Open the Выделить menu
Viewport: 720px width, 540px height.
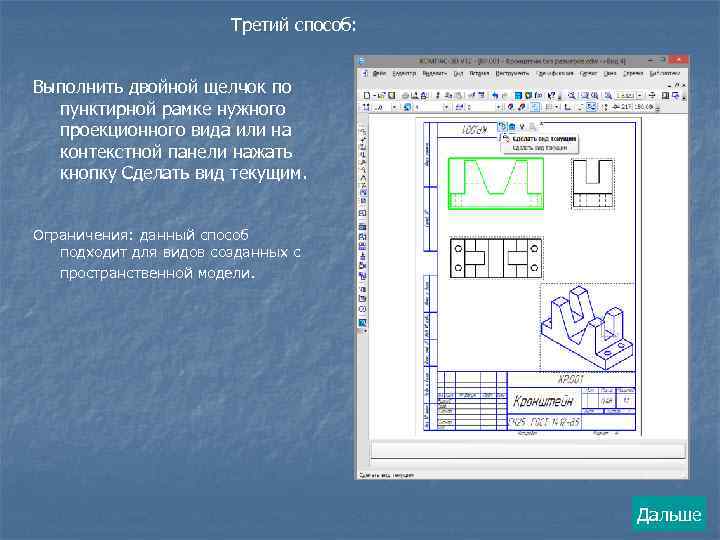coord(434,73)
